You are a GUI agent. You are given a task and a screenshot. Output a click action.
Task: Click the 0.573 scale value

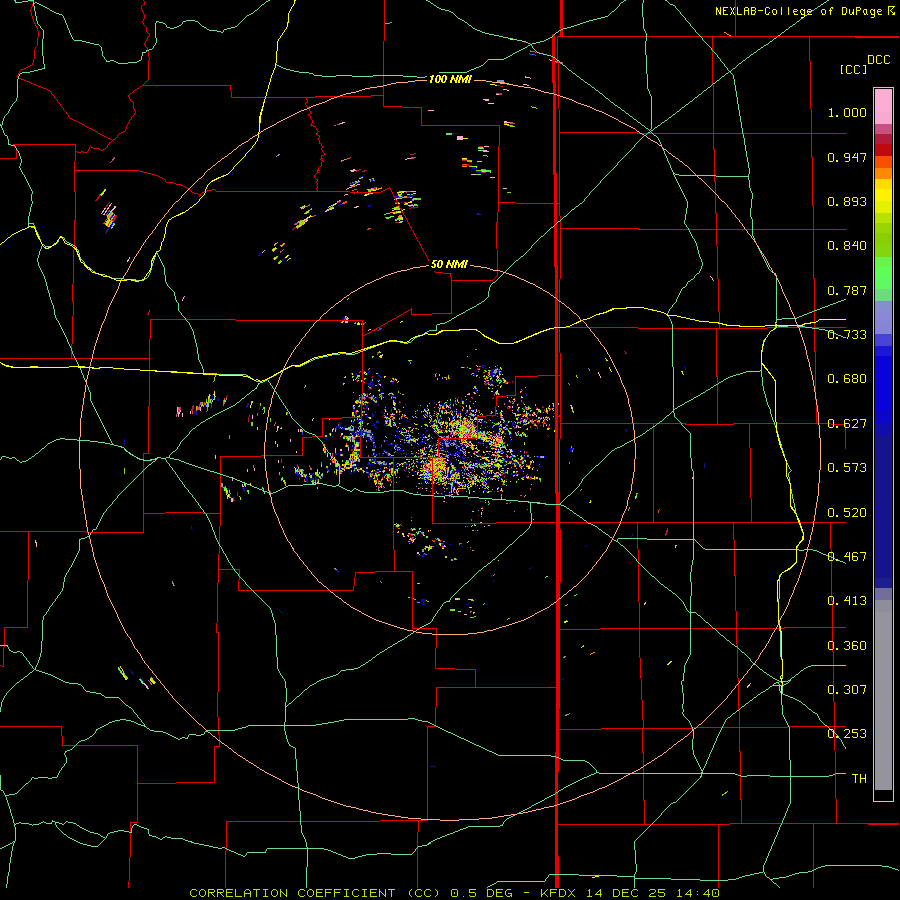tap(847, 468)
